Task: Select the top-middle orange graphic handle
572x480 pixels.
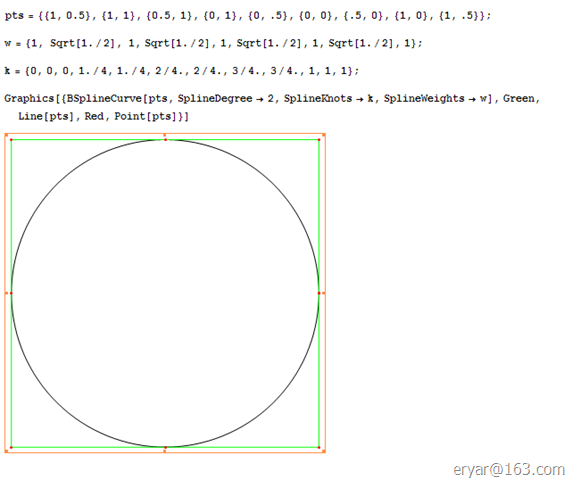Action: (165, 135)
